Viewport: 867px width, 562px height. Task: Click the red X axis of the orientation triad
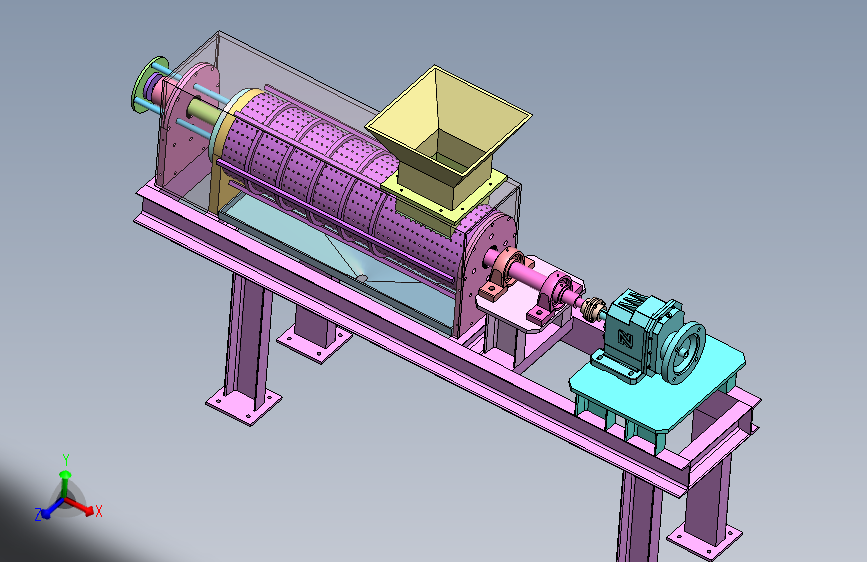point(83,507)
